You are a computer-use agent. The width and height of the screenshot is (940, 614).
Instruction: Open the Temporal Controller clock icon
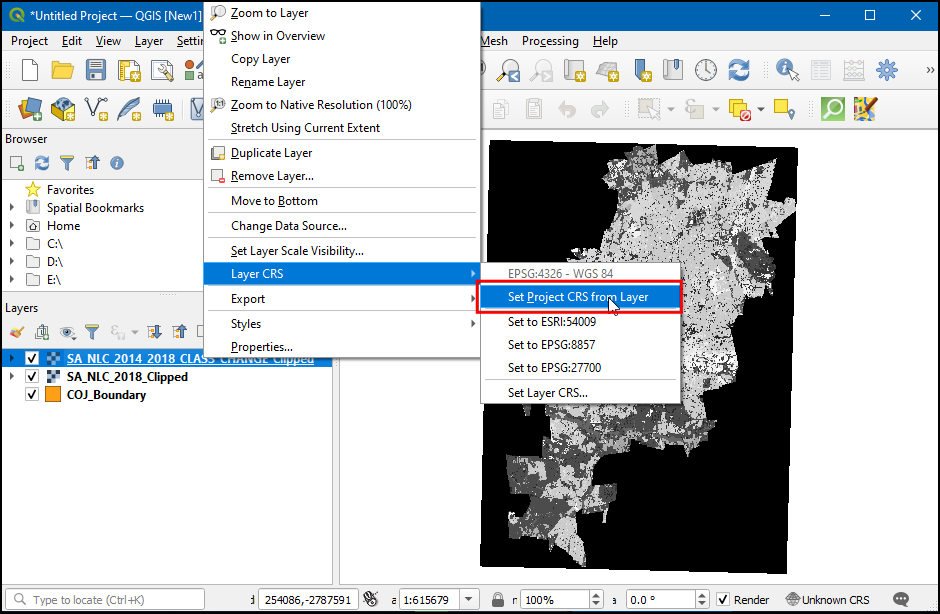(x=706, y=70)
